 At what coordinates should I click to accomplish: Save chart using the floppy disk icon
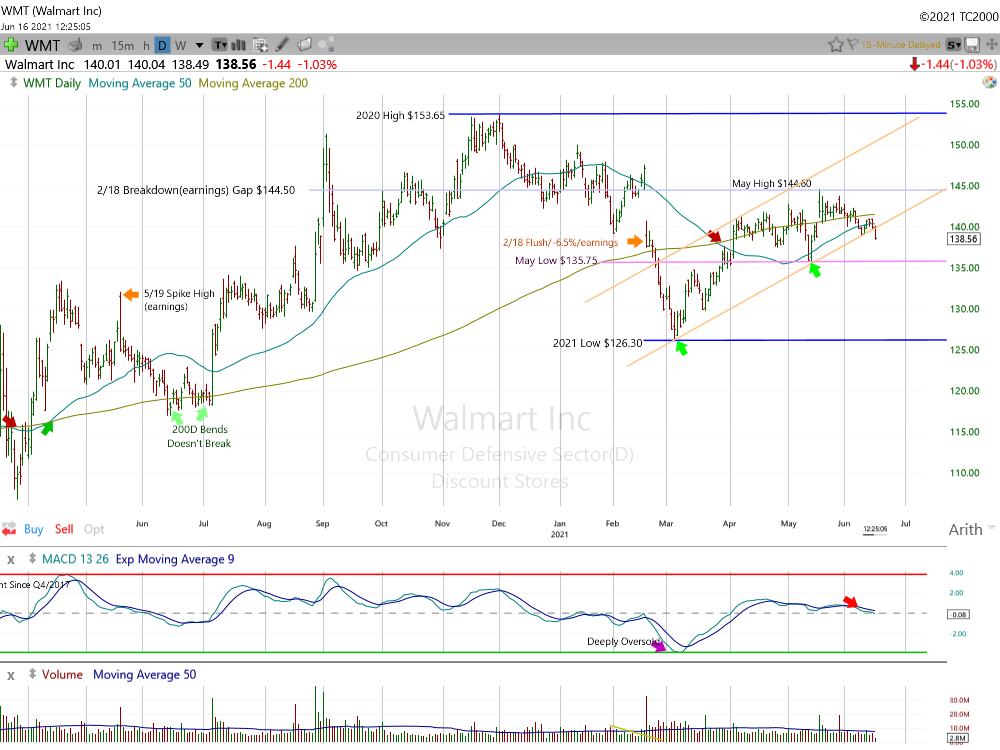[972, 45]
